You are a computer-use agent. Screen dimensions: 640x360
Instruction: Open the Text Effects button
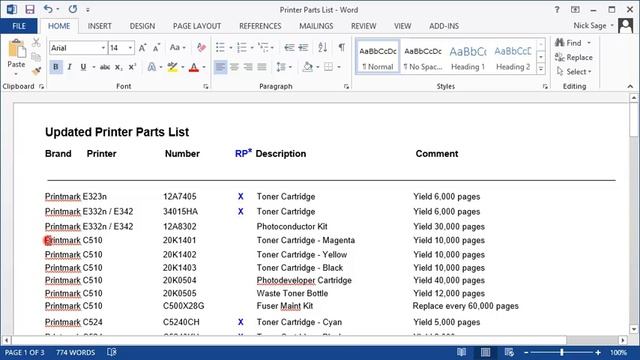tap(151, 67)
